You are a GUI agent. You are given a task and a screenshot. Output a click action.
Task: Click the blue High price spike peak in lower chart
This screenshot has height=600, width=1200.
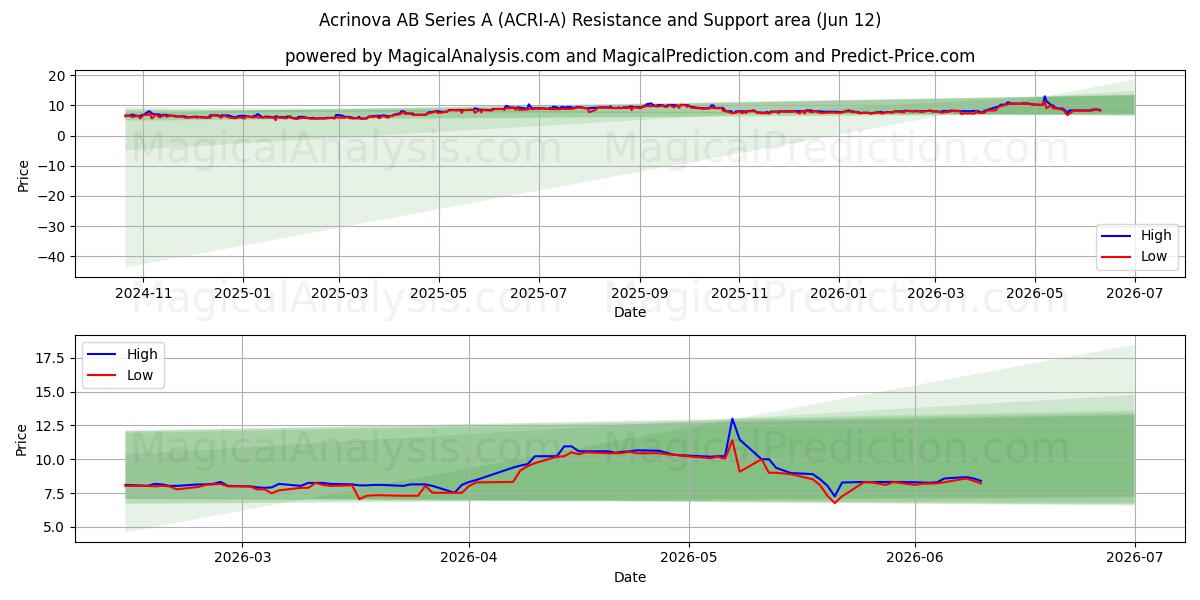(732, 419)
